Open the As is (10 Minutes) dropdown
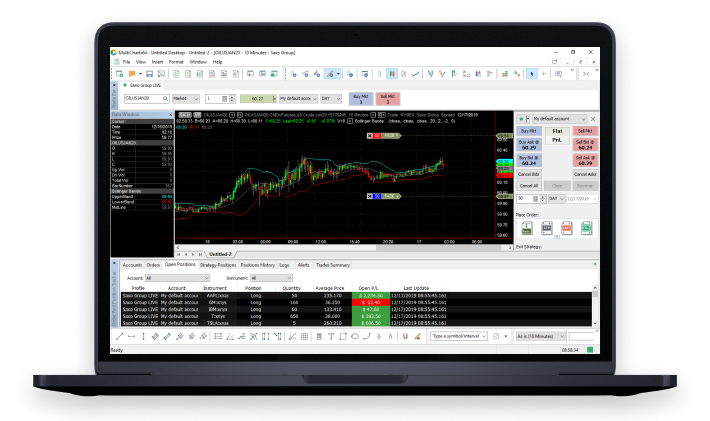 [541, 336]
